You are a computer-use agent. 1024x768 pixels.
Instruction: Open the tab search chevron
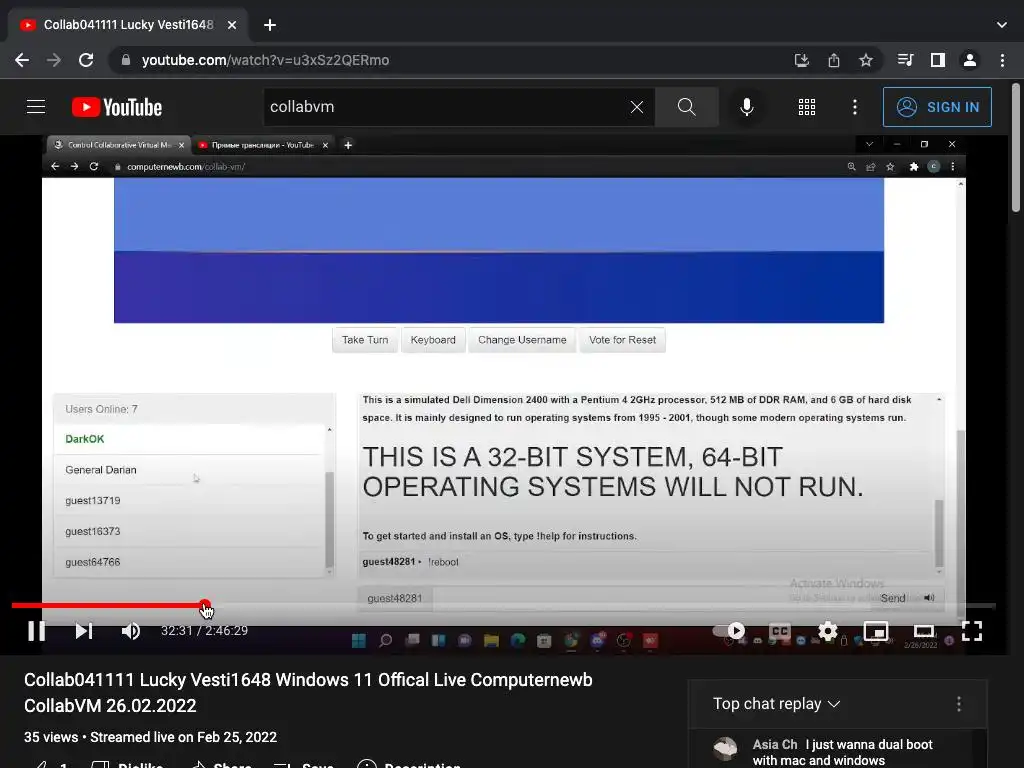coord(1002,25)
